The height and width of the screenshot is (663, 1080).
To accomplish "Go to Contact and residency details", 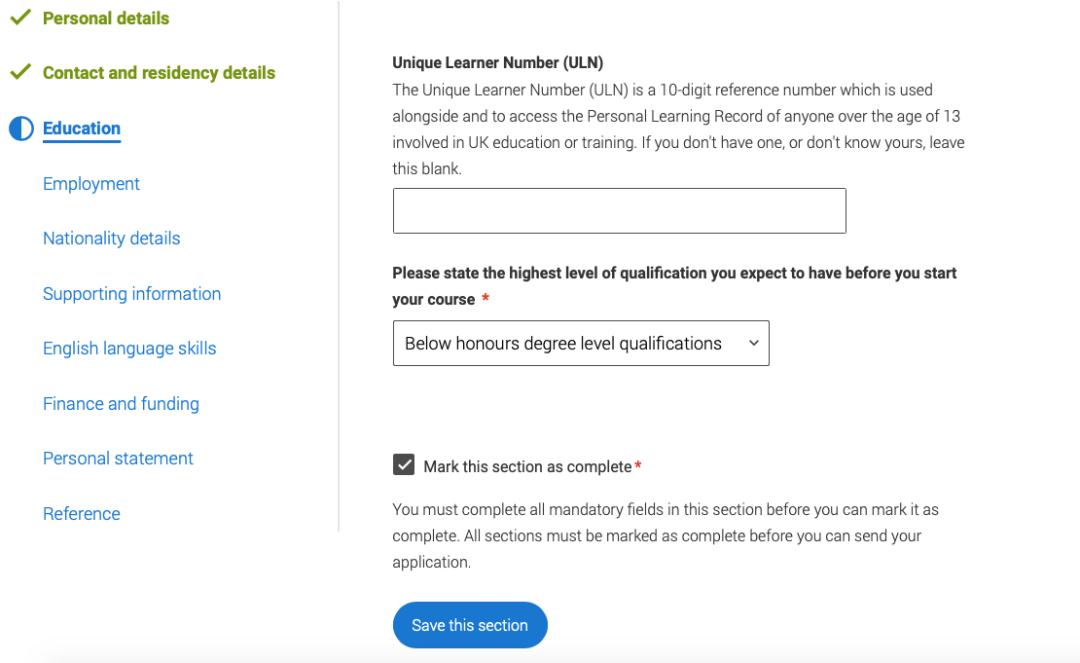I will click(159, 73).
